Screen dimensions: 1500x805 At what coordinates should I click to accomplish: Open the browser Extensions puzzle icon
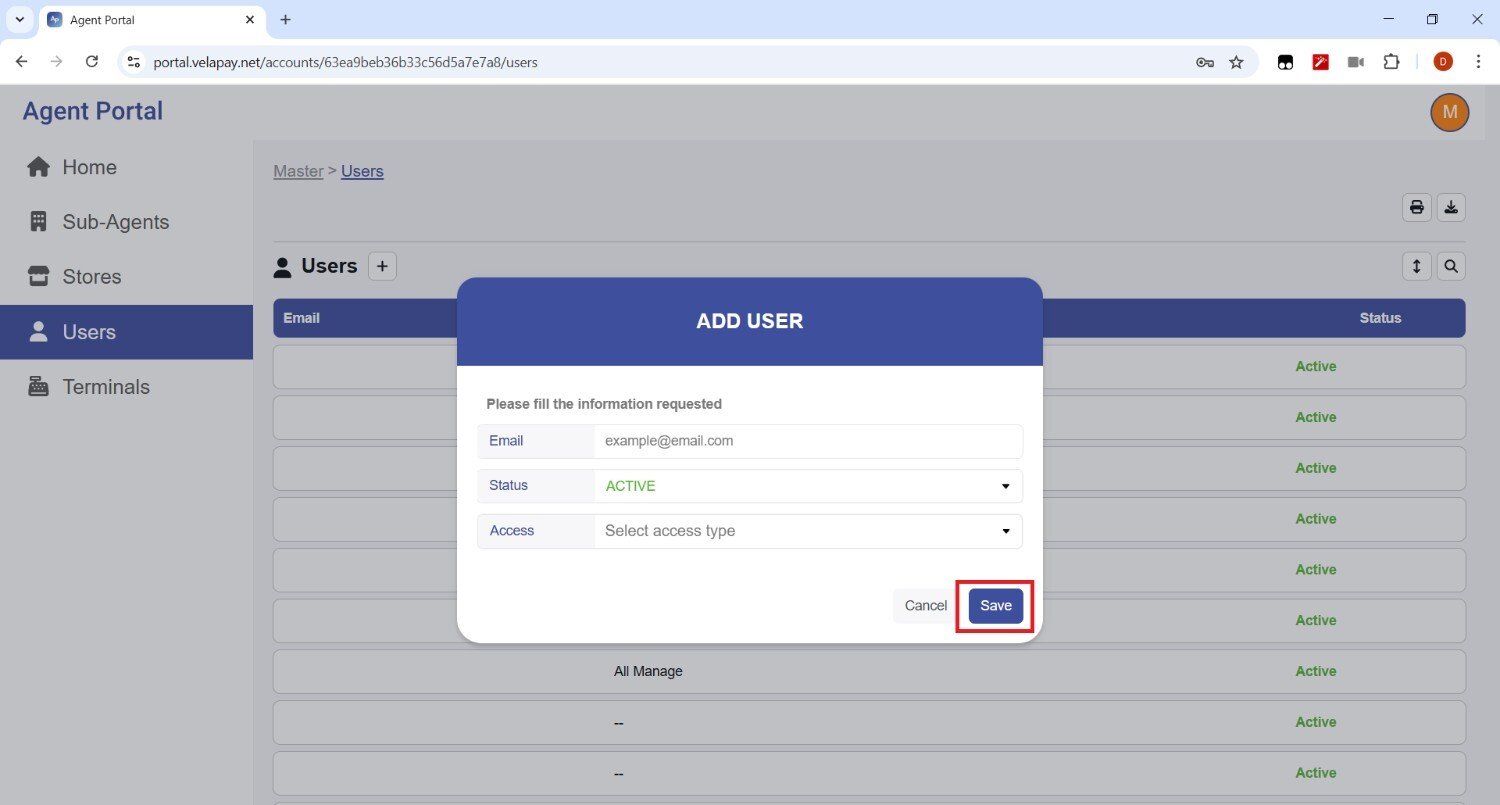click(1391, 62)
